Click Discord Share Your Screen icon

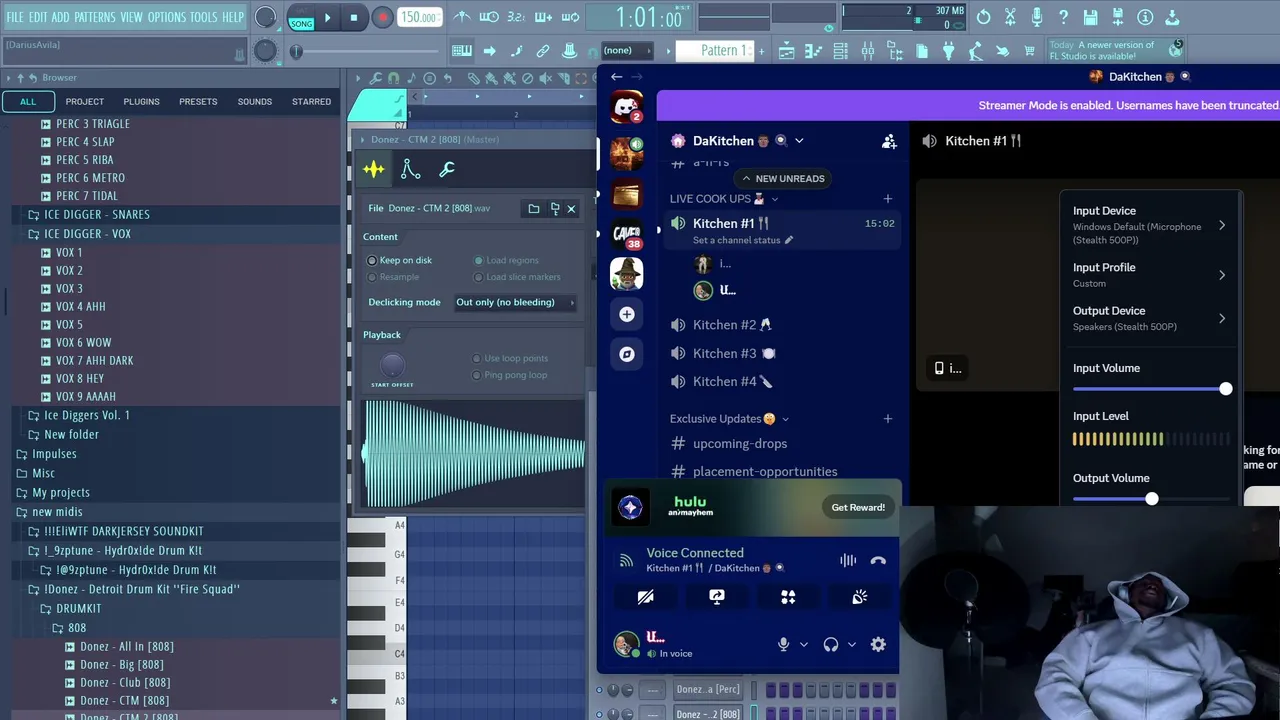point(717,597)
